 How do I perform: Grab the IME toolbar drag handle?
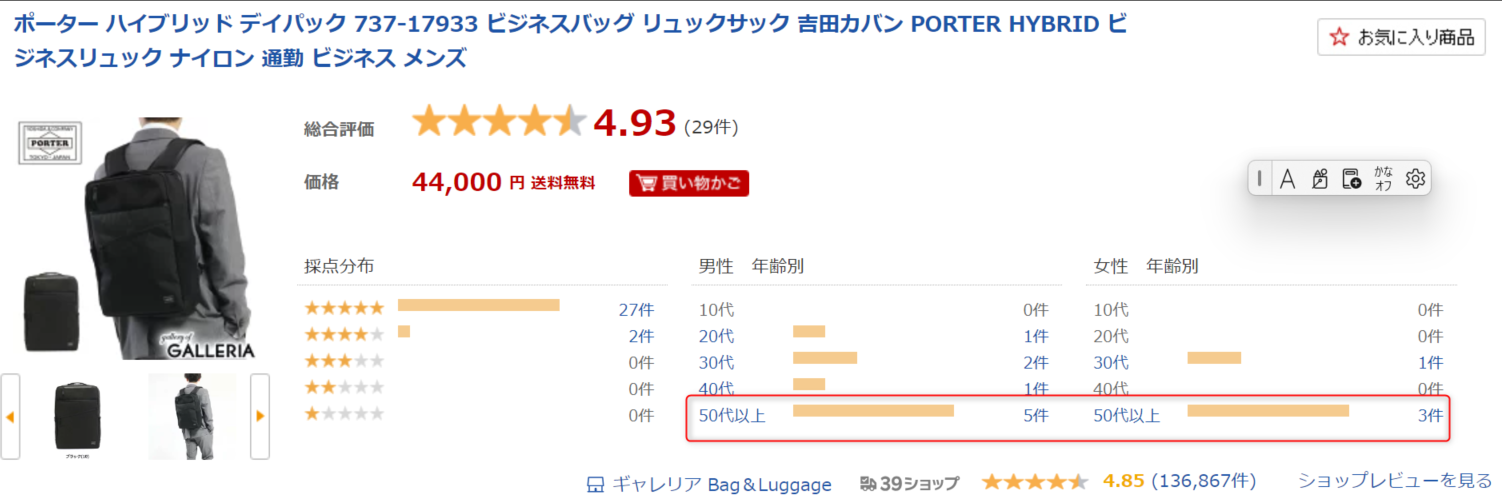coord(1259,179)
